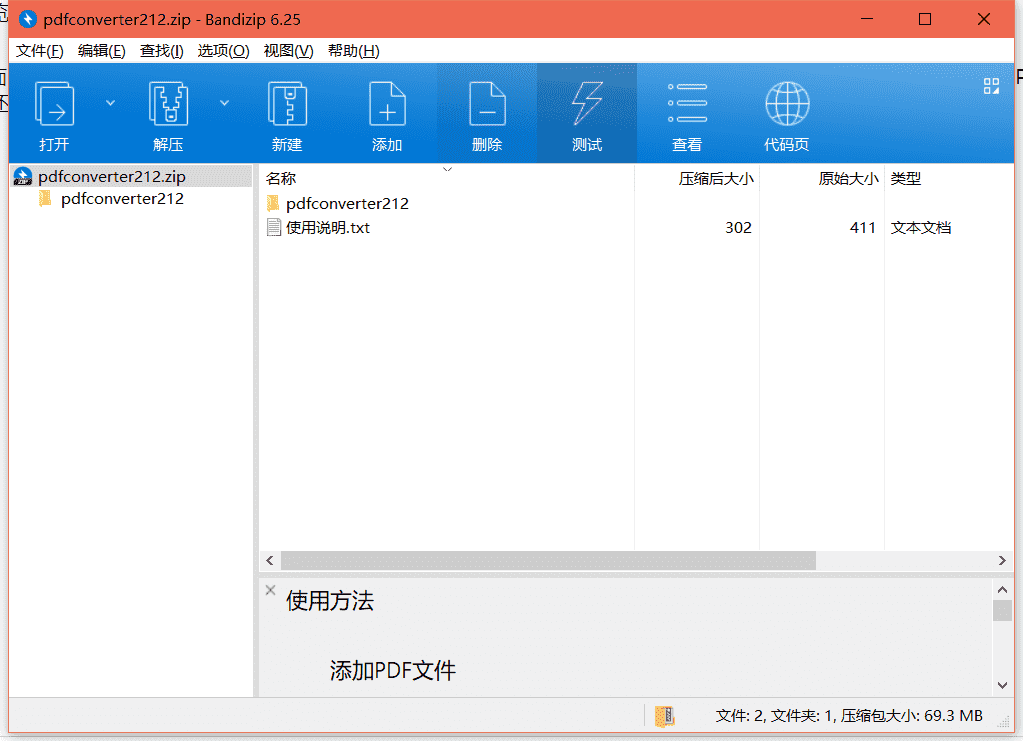Click the horizontal scrollbar thumb
Image resolution: width=1023 pixels, height=741 pixels.
(x=548, y=560)
